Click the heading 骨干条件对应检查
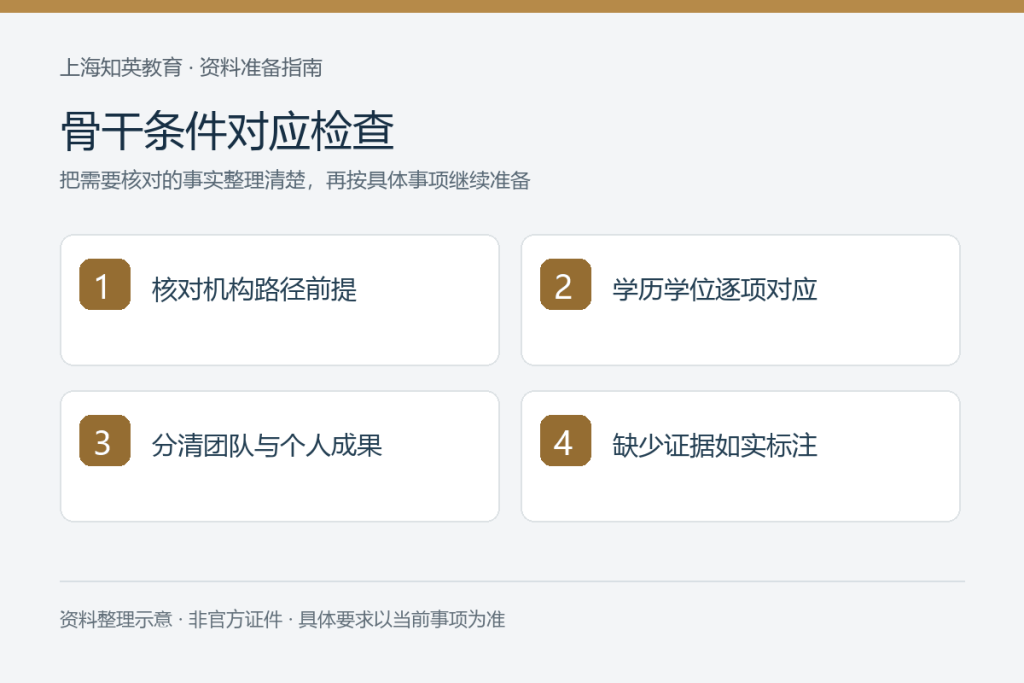1024x683 pixels. tap(227, 131)
